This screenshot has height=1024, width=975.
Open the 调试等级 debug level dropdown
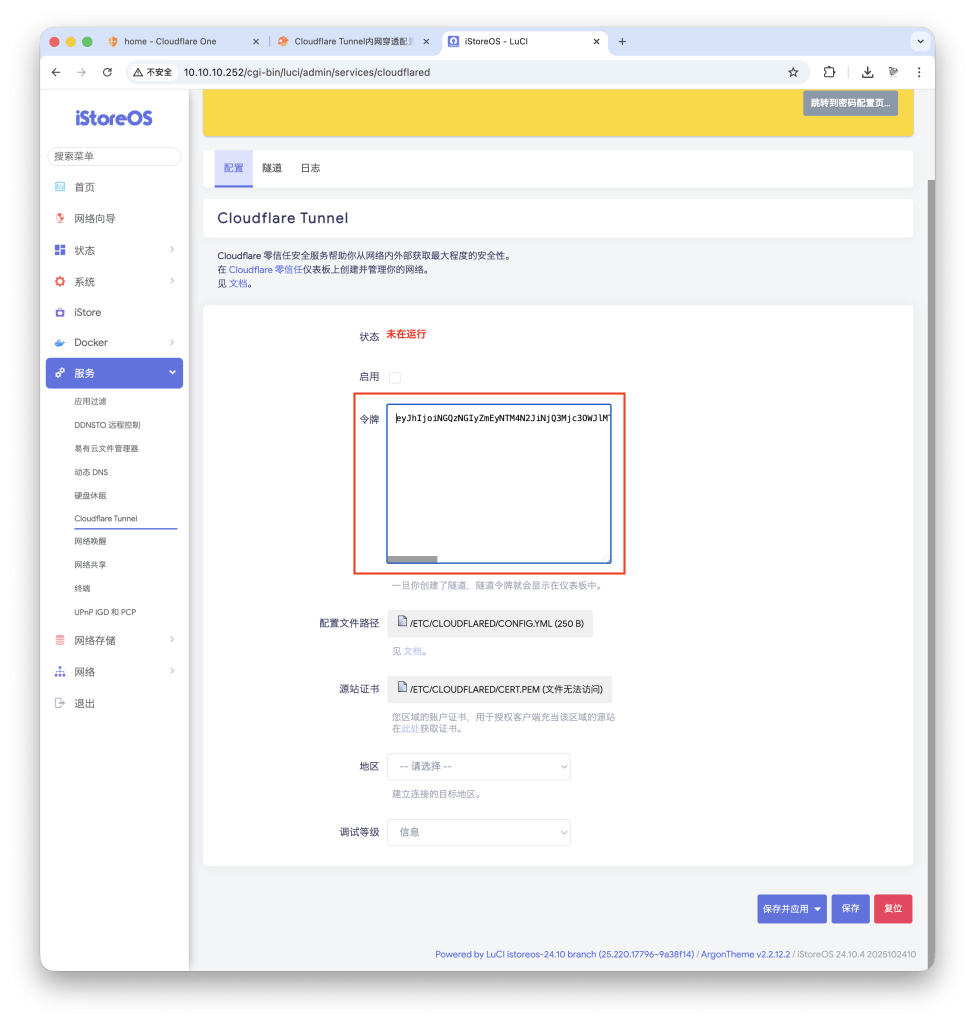(x=478, y=832)
